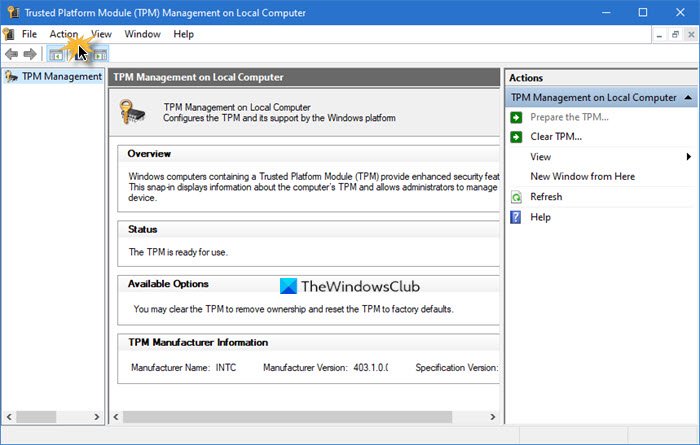Click the key-and-chip icon in the center header

click(132, 112)
